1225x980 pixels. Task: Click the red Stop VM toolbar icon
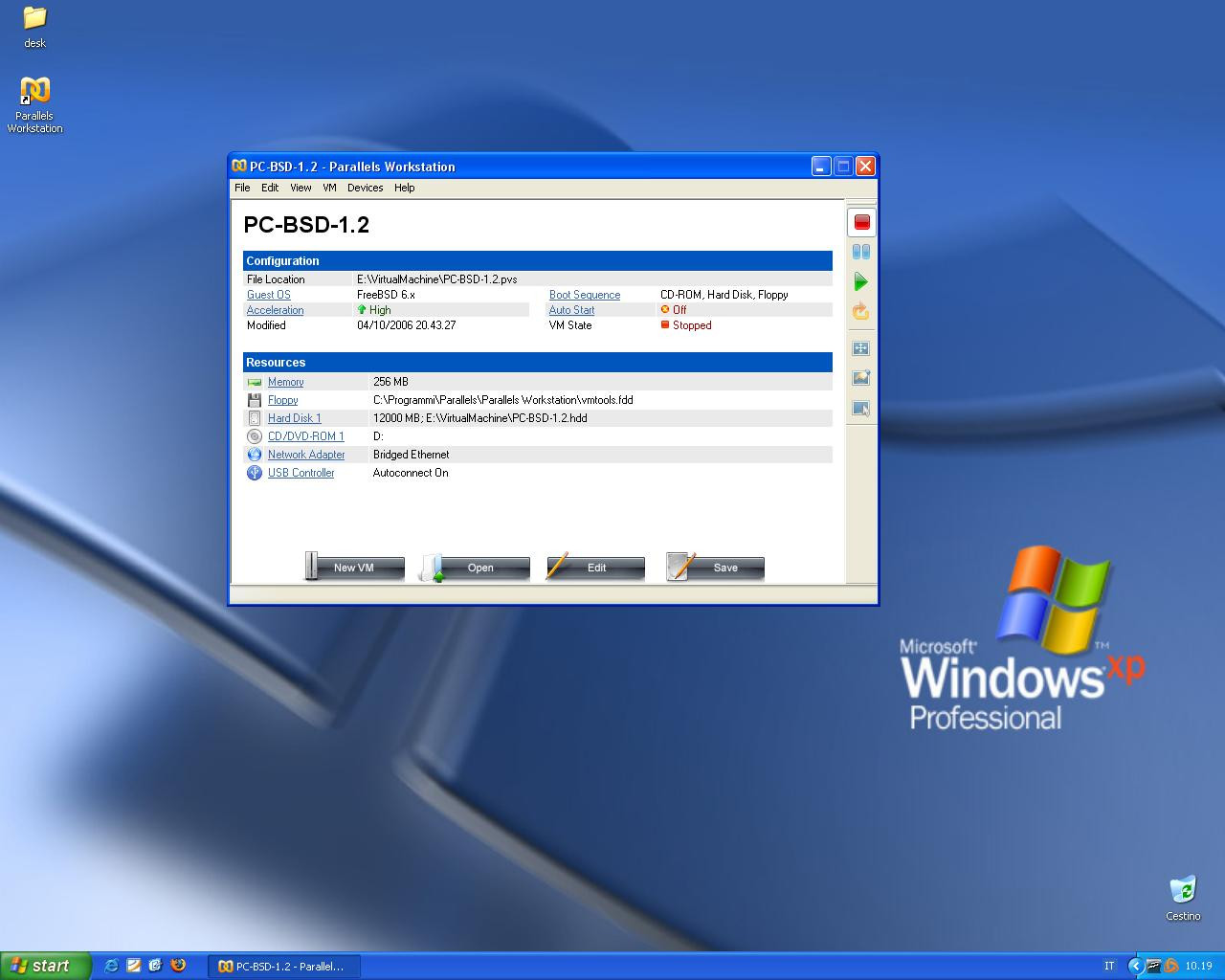click(x=861, y=222)
